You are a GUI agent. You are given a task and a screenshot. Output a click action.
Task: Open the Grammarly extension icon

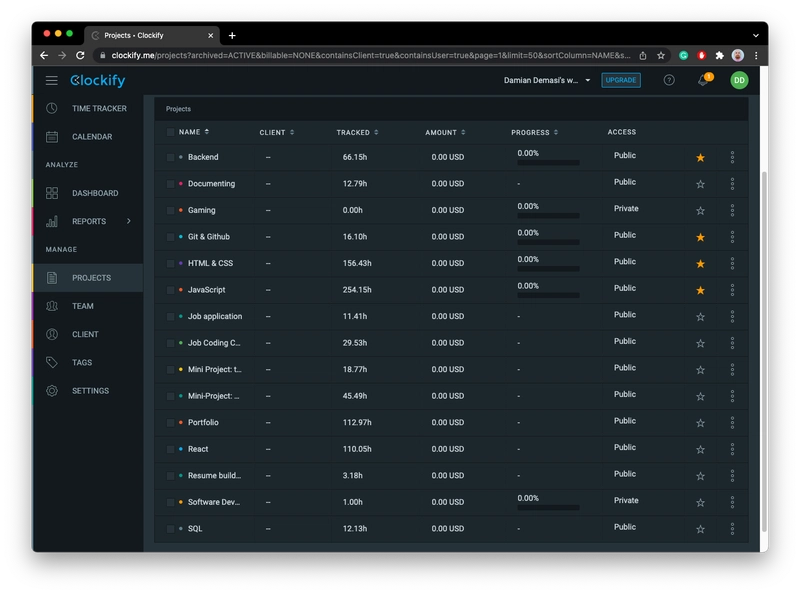coord(683,55)
